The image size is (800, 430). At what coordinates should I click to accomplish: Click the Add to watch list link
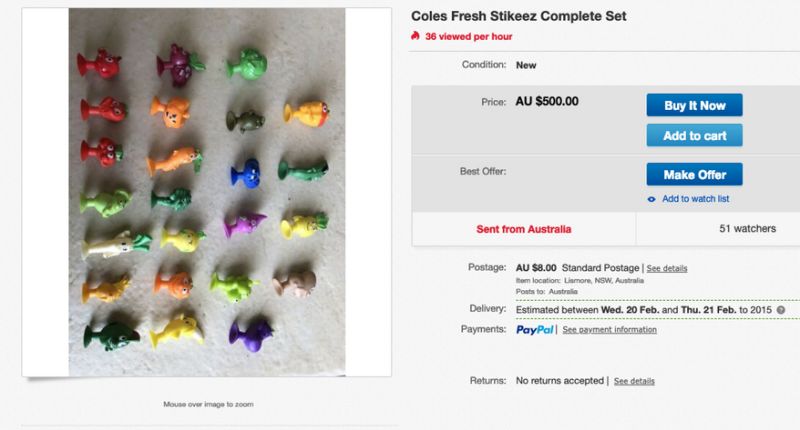coord(695,199)
